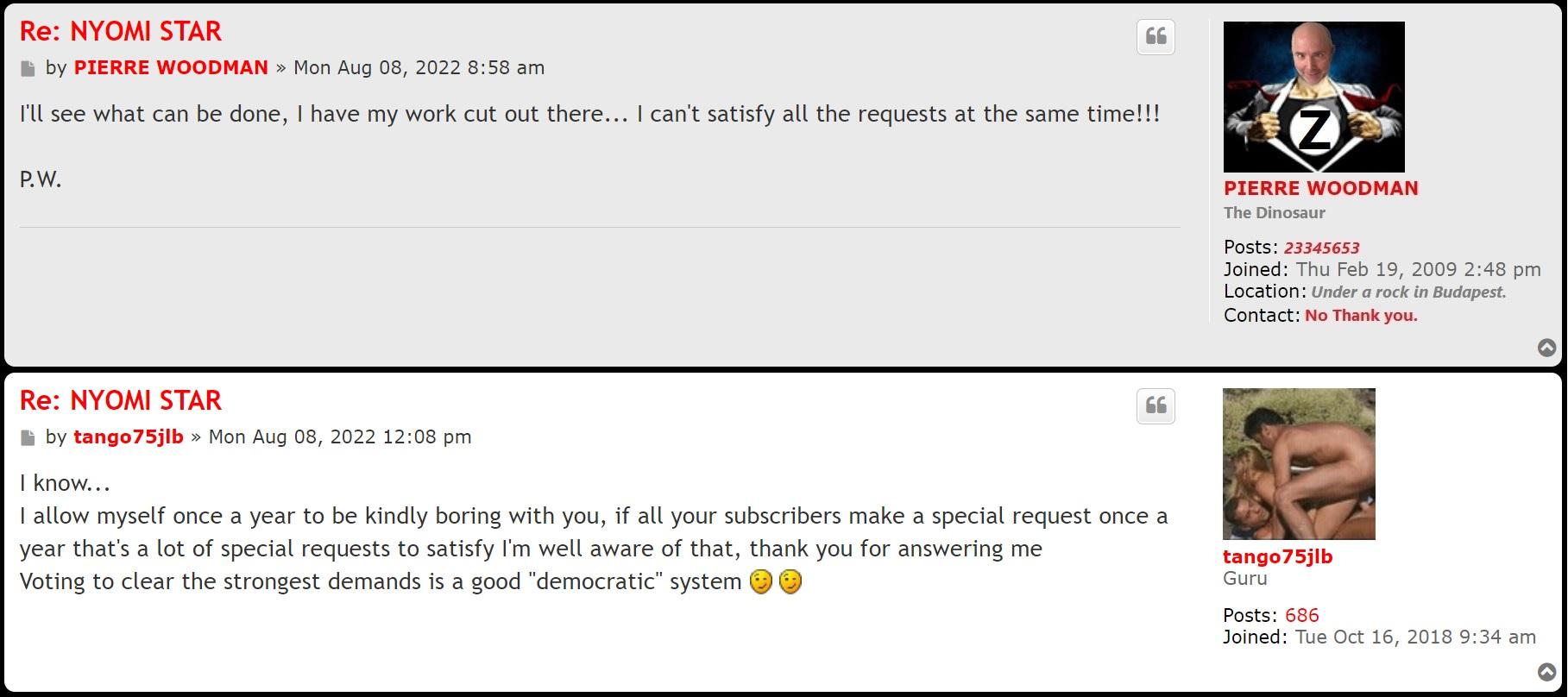The width and height of the screenshot is (1568, 697).
Task: Open the first 'Re: NYOMI STAR' post title
Action: 121,31
